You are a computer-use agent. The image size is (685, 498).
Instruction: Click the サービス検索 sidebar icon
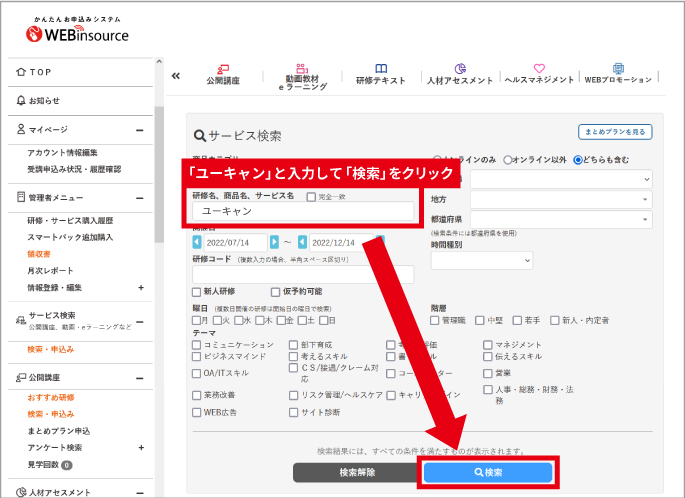(x=21, y=321)
